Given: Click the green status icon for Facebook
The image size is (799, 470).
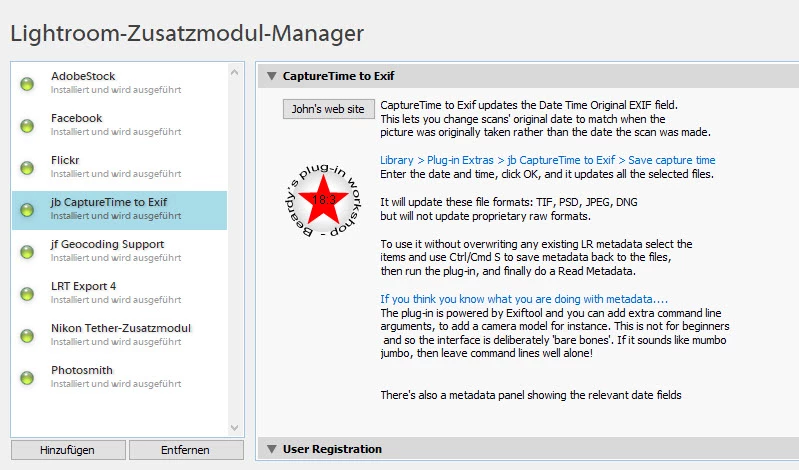Looking at the screenshot, I should [x=27, y=125].
